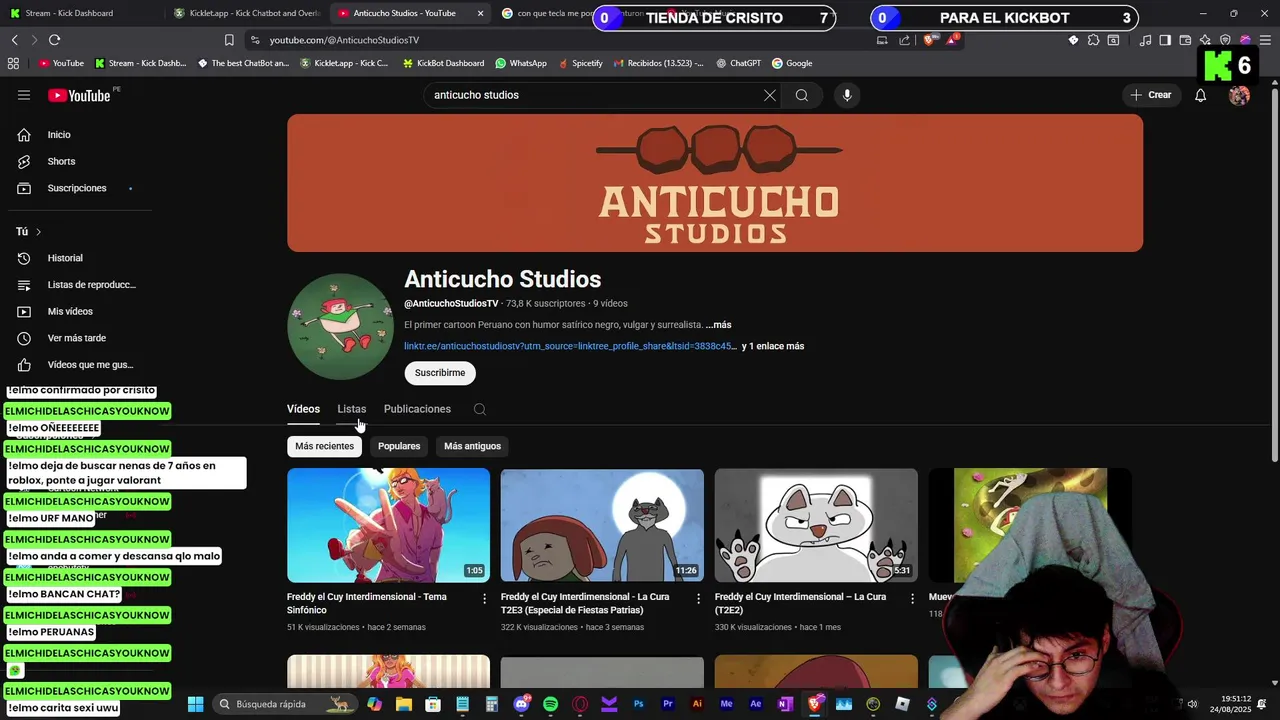The image size is (1280, 720).
Task: Open Freddy el Cuy Tema Sinfónico thumbnail
Action: pyautogui.click(x=388, y=525)
